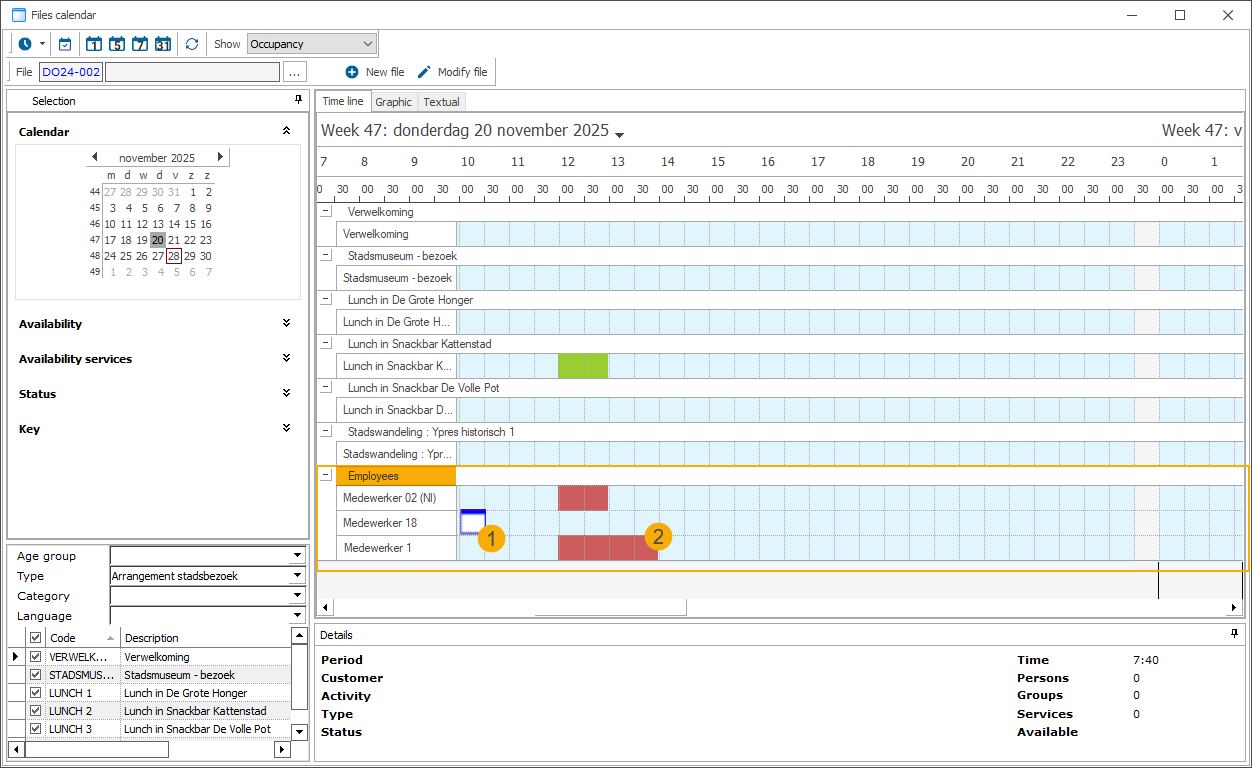
Task: Click the clock icon in the toolbar
Action: (x=25, y=44)
